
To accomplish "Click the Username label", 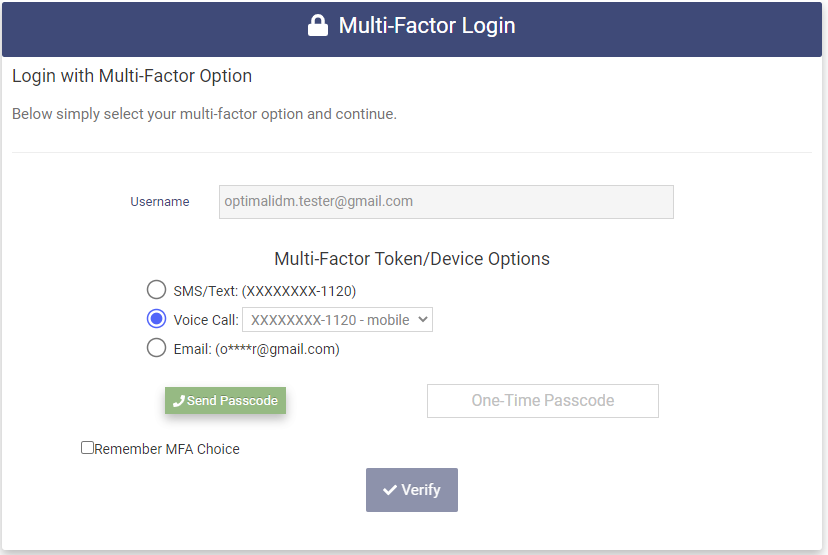I will [159, 202].
